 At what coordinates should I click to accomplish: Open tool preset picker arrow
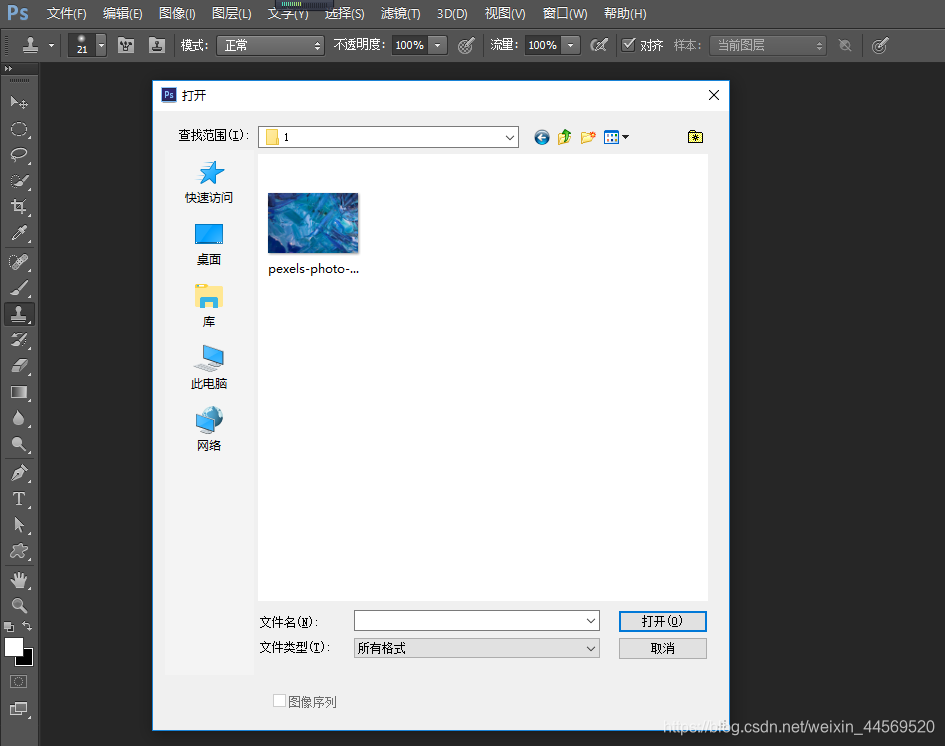coord(51,45)
